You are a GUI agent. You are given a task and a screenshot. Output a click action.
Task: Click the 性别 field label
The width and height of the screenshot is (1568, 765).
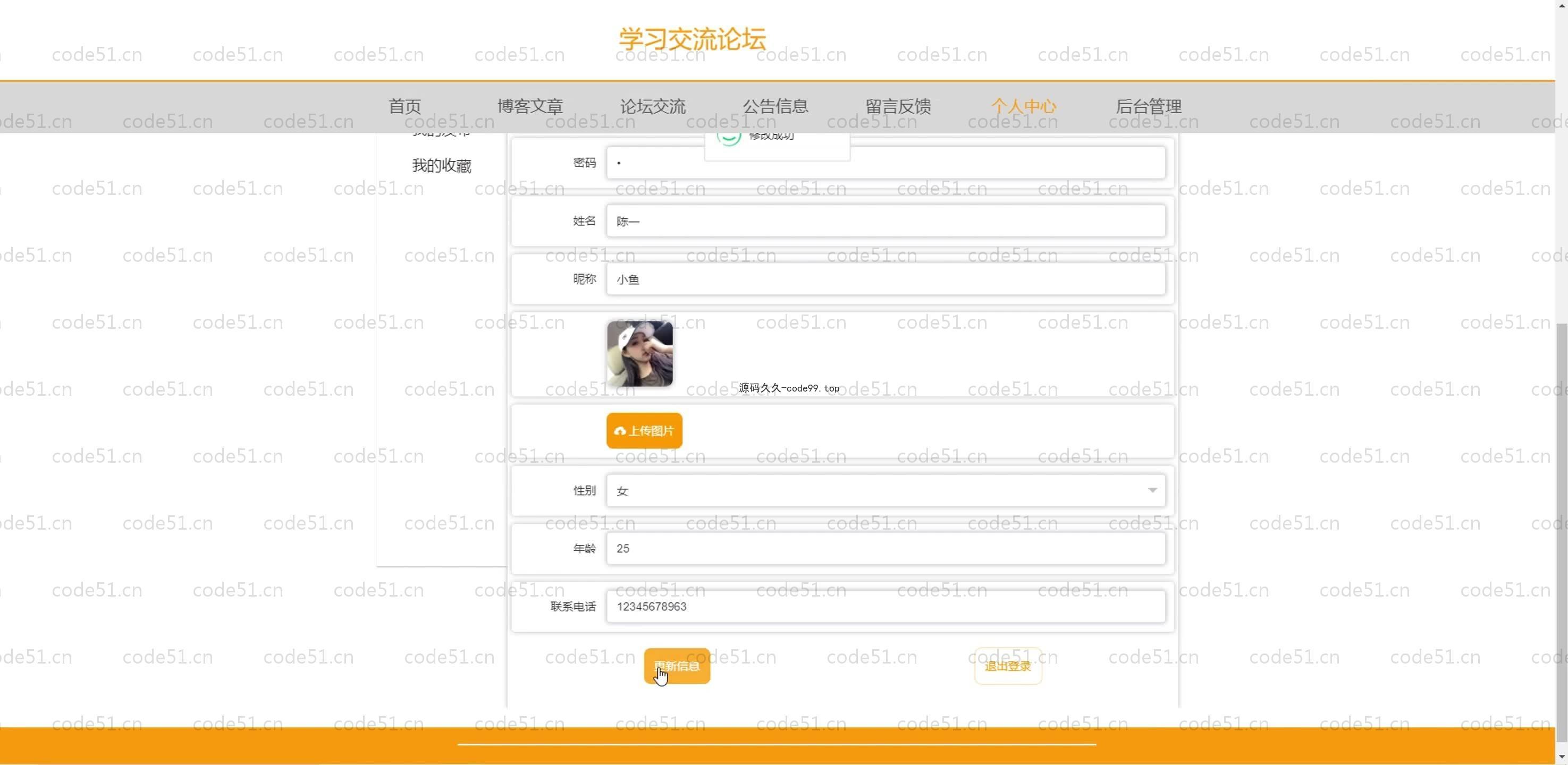pos(584,490)
